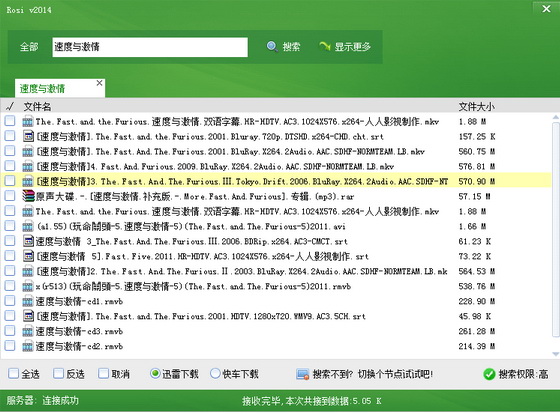Click video icon of the 576.81 M row
Viewport: 560px width, 414px height.
pyautogui.click(x=28, y=166)
